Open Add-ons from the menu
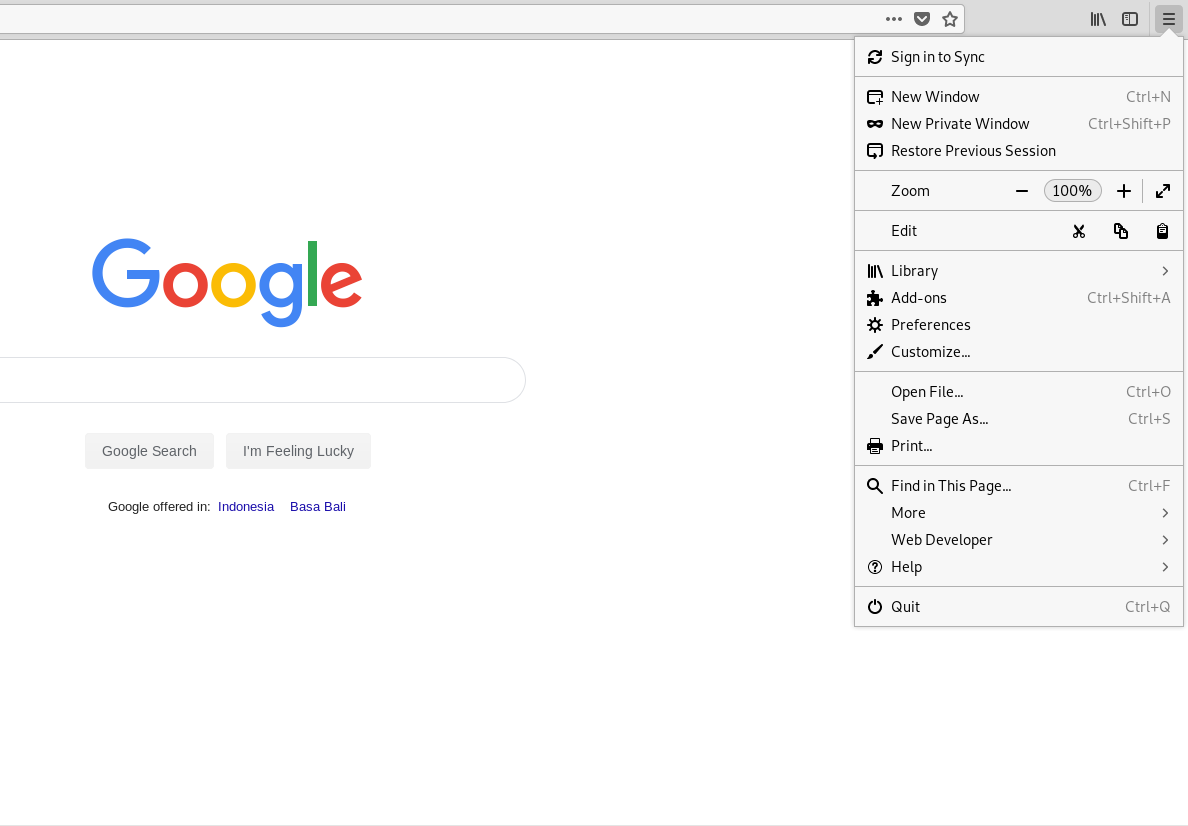1188x826 pixels. [1019, 298]
